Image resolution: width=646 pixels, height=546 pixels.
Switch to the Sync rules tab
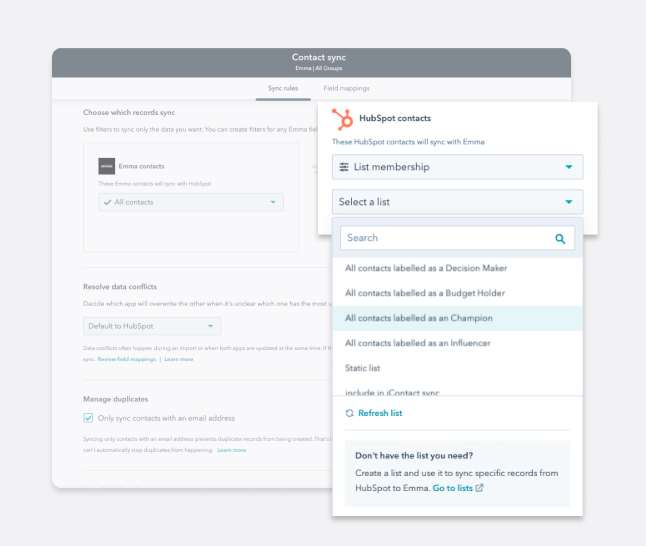pos(283,88)
